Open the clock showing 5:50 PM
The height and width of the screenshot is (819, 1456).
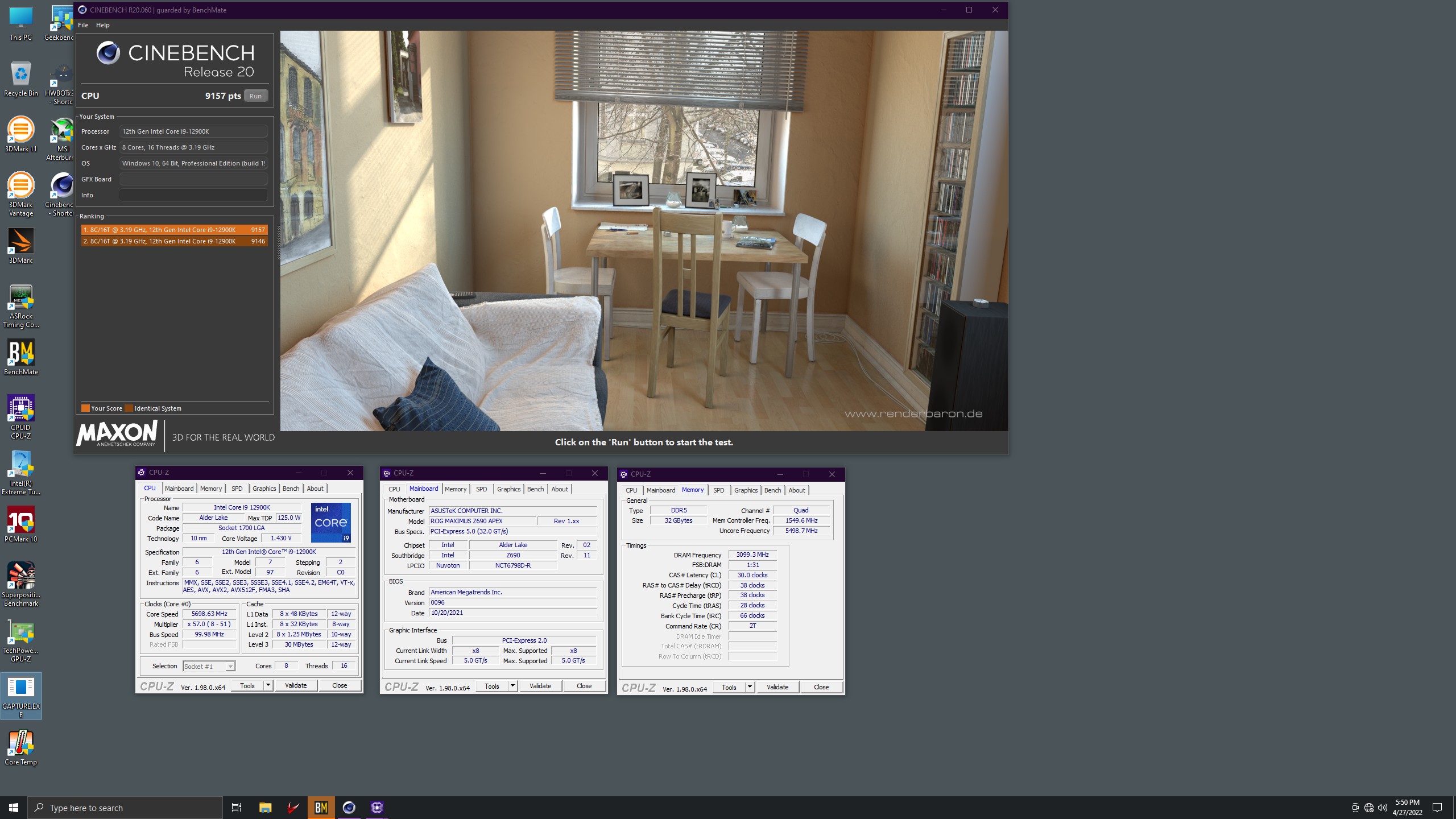(1408, 808)
